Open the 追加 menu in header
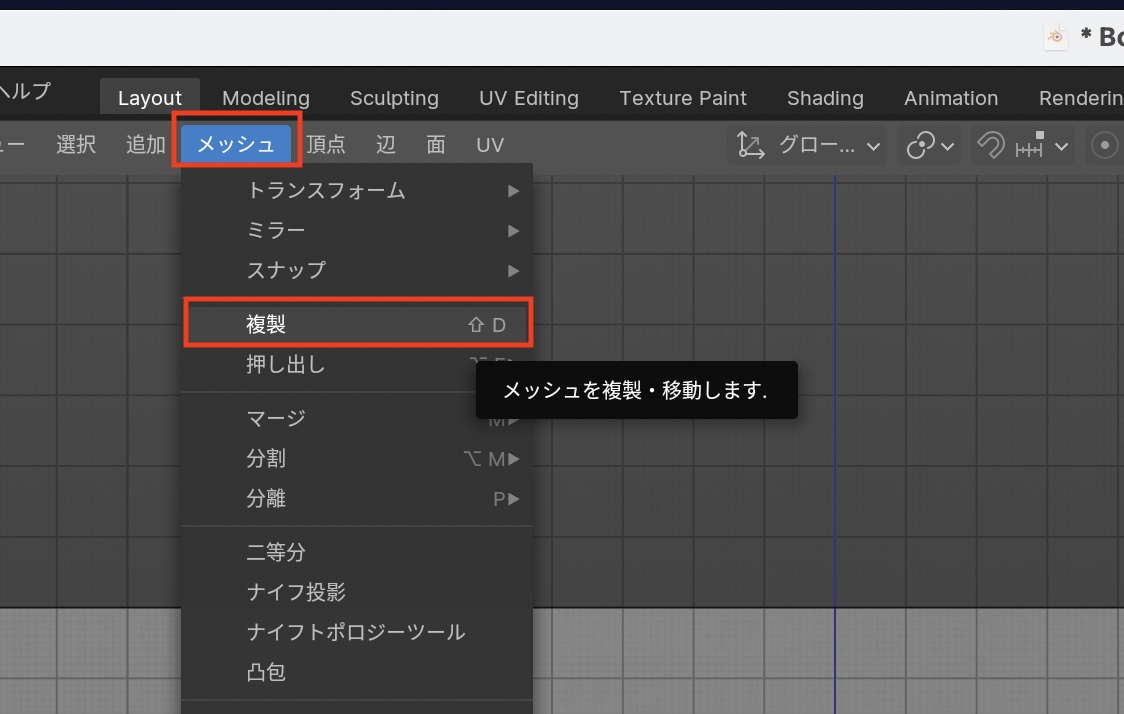1124x714 pixels. (x=145, y=145)
